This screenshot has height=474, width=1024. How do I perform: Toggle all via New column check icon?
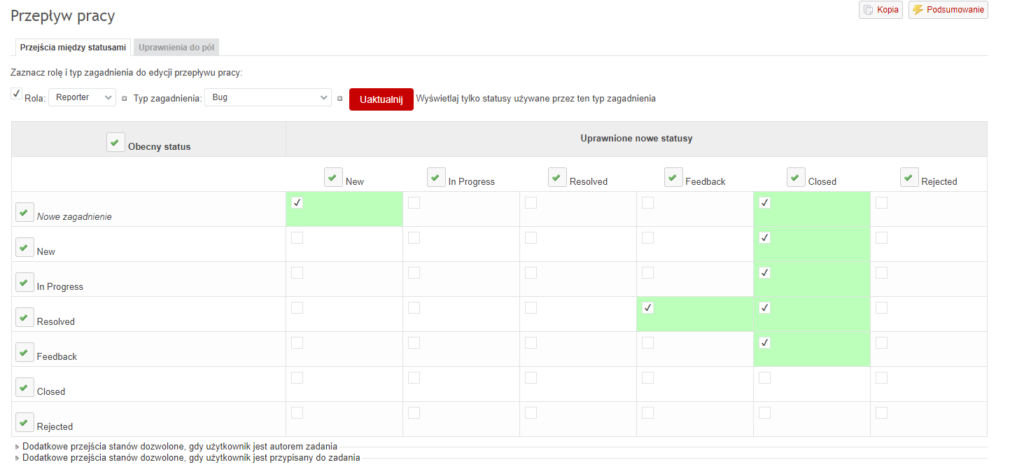[x=334, y=178]
